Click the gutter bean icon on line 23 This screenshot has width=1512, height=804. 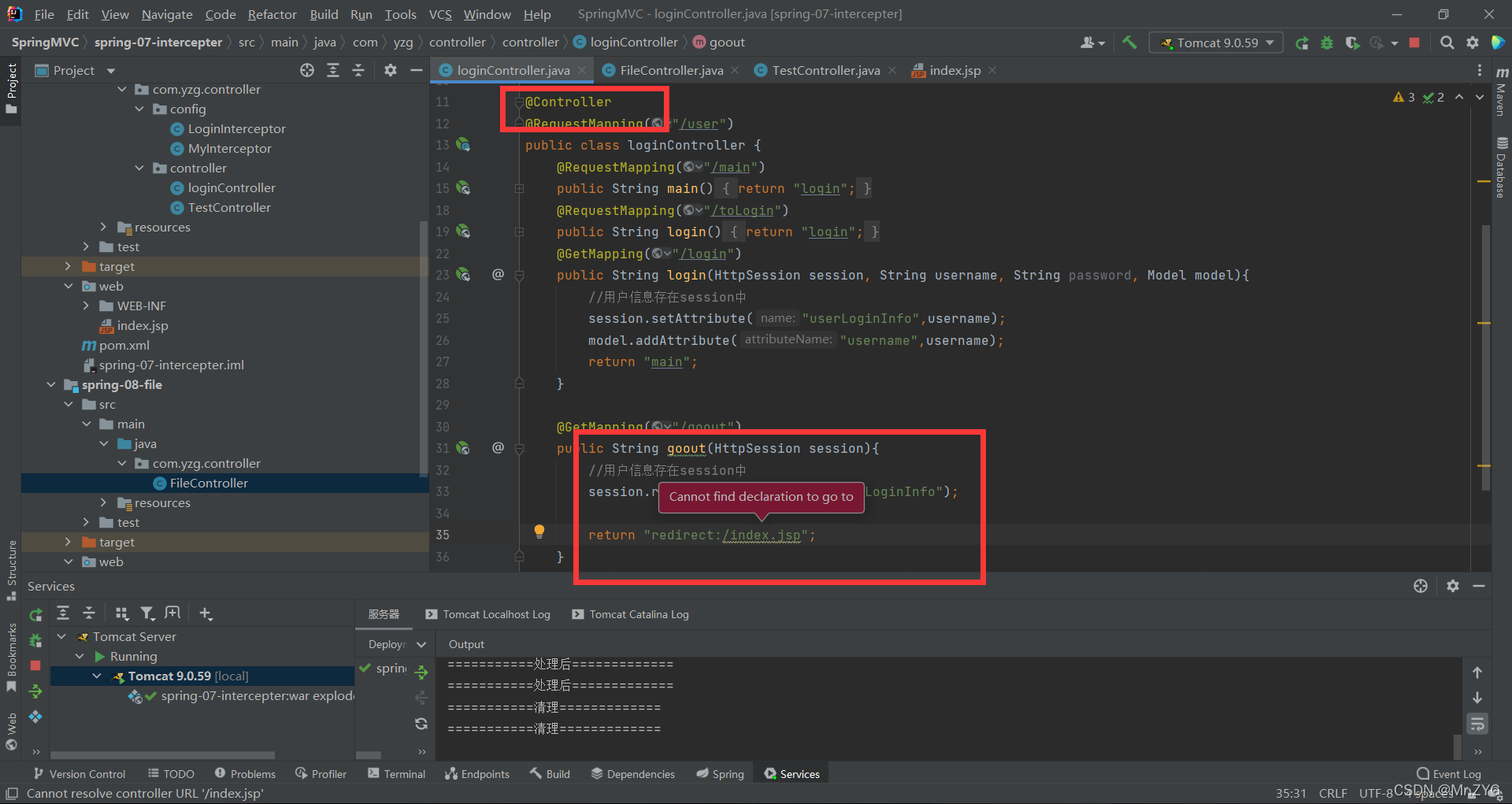pyautogui.click(x=463, y=275)
